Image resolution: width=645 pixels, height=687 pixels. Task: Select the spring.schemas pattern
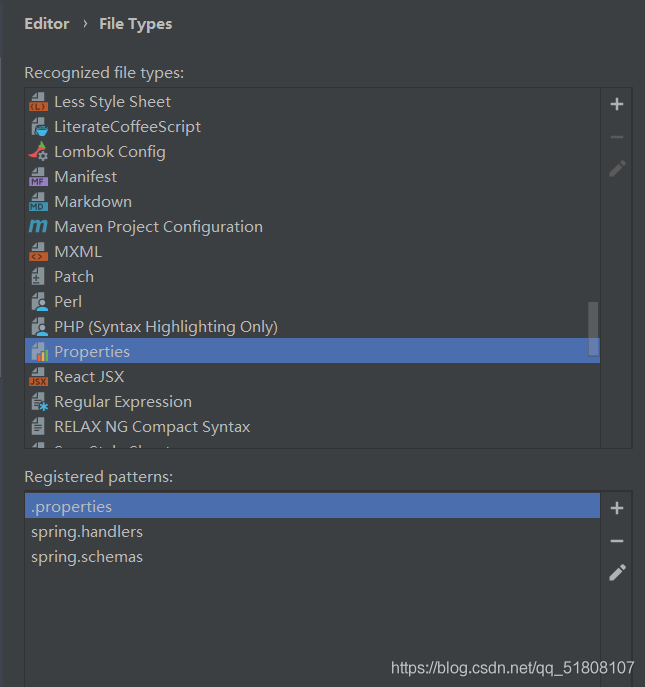click(87, 557)
